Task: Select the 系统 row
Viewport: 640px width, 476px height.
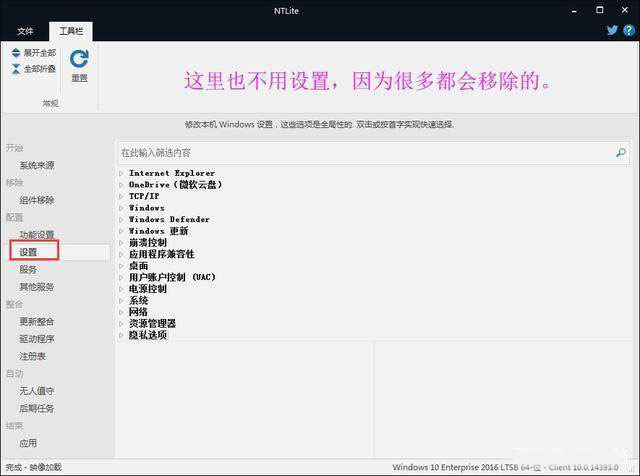Action: coord(138,300)
